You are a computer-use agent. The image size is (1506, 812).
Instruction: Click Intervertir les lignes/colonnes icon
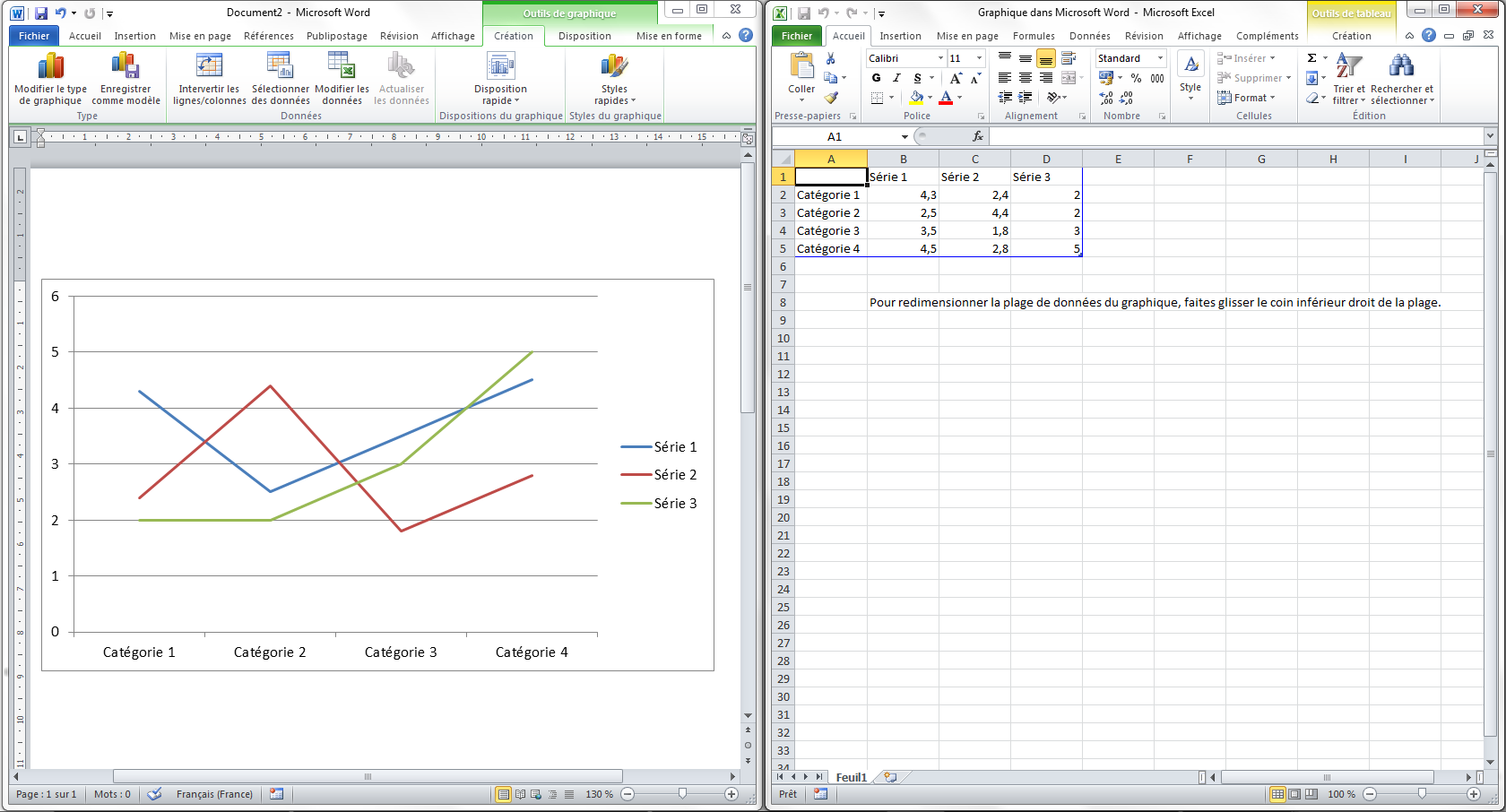pyautogui.click(x=209, y=67)
